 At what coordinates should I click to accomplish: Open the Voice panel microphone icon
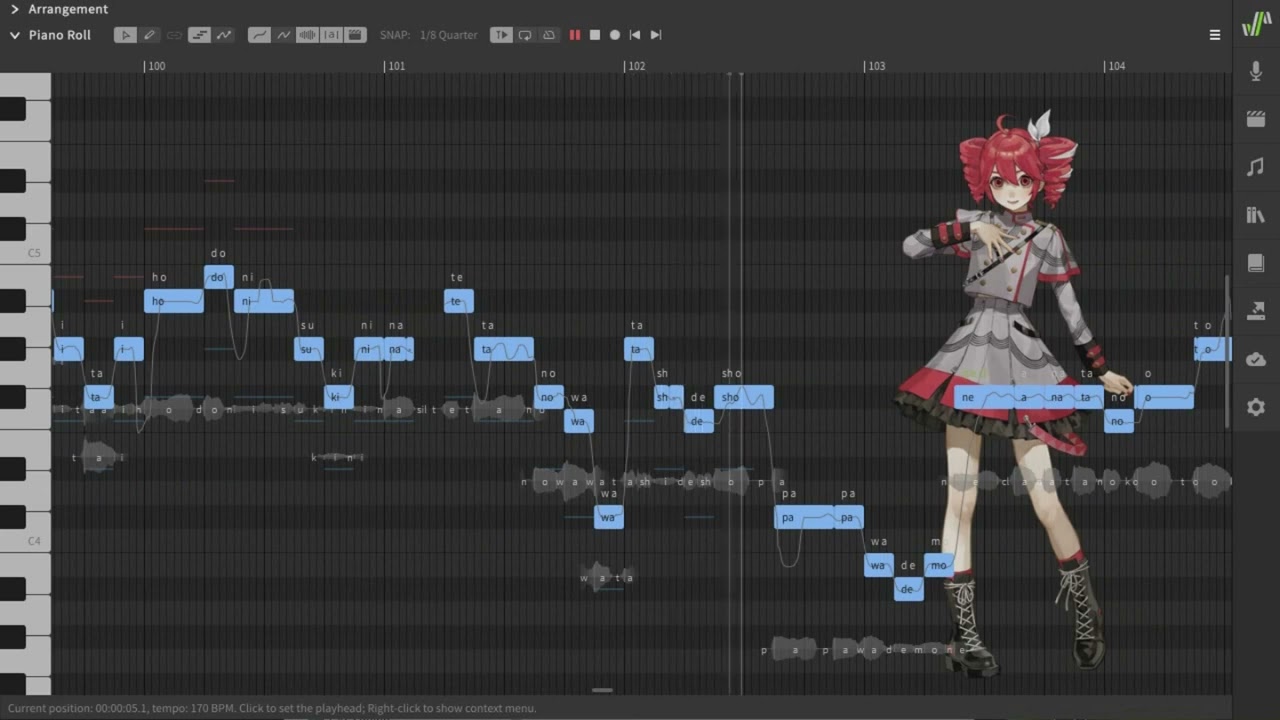click(x=1256, y=71)
